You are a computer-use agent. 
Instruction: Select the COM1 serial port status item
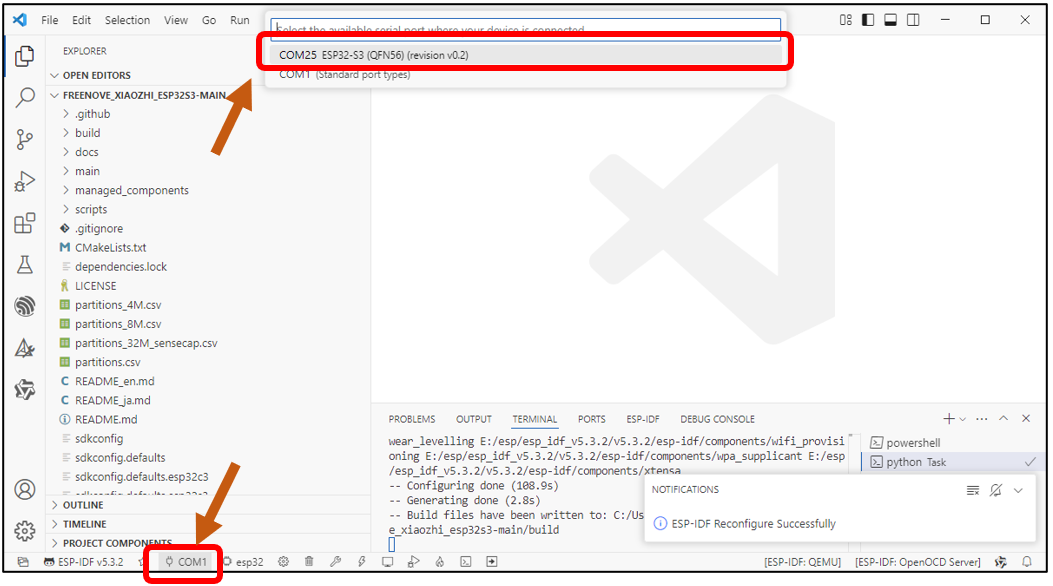click(186, 562)
